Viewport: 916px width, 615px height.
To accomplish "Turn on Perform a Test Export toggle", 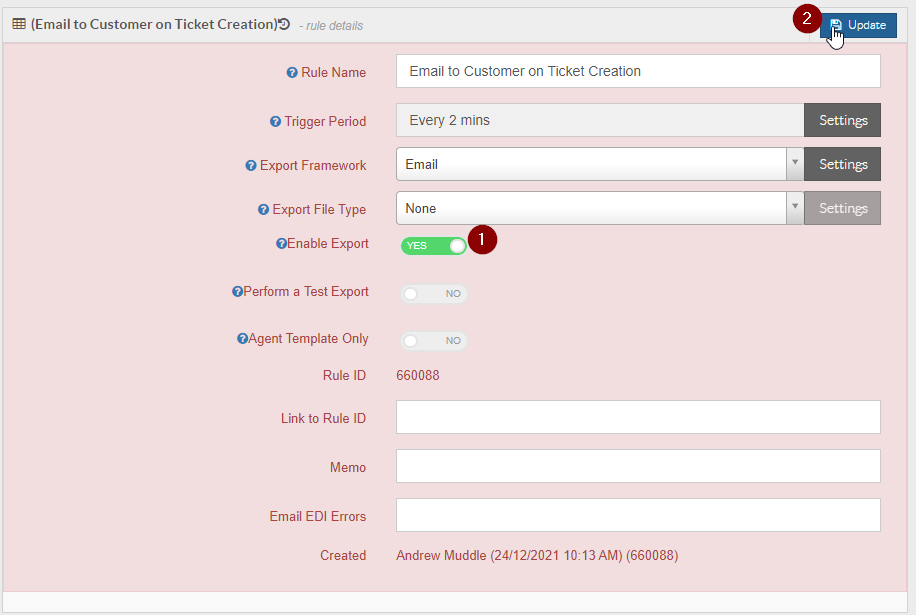I will coord(433,294).
